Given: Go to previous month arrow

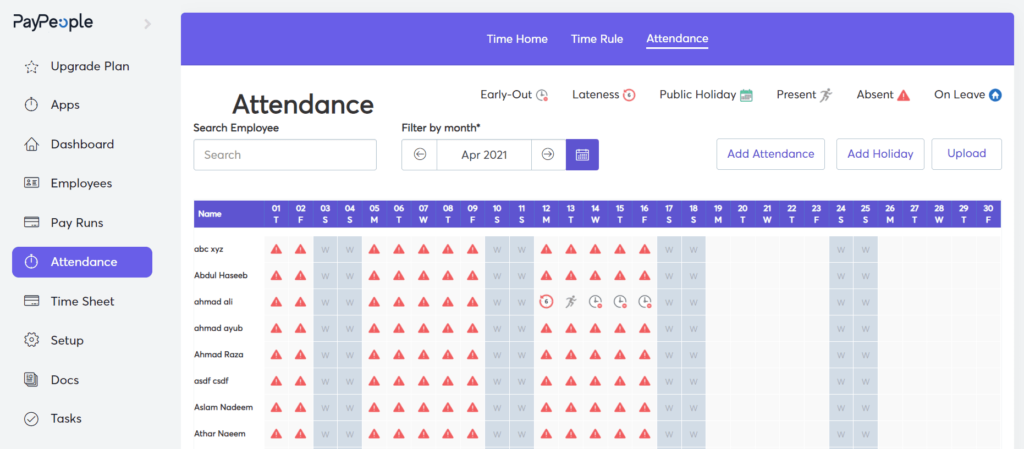Looking at the screenshot, I should pos(419,155).
